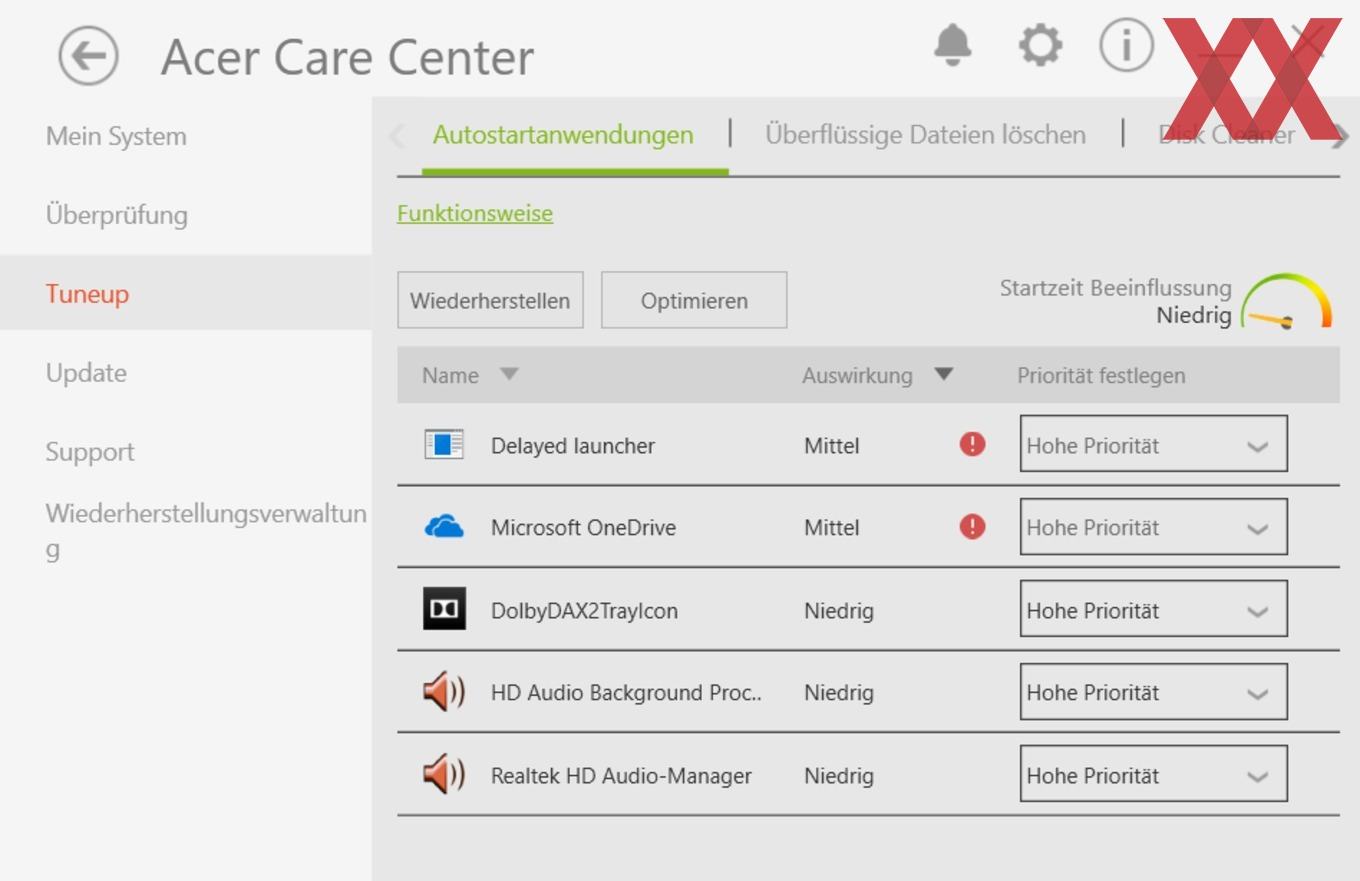Select the DolbyDAX2TrayIcon entry name
This screenshot has height=881, width=1360.
pos(584,610)
